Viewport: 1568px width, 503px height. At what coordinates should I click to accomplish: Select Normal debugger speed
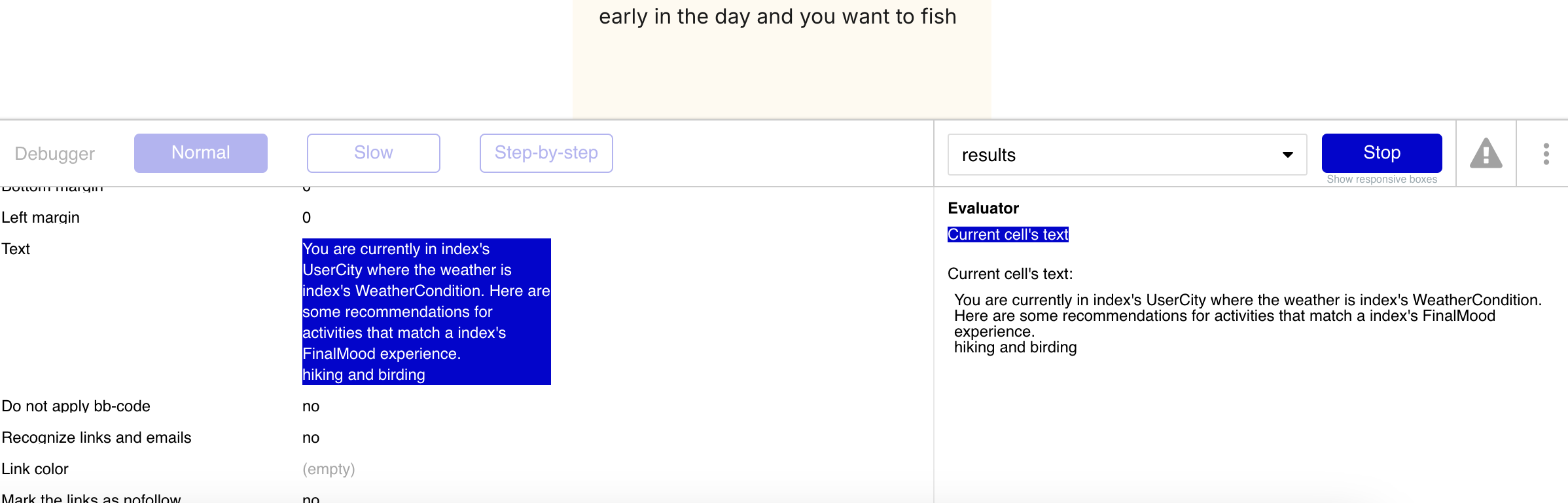[201, 153]
